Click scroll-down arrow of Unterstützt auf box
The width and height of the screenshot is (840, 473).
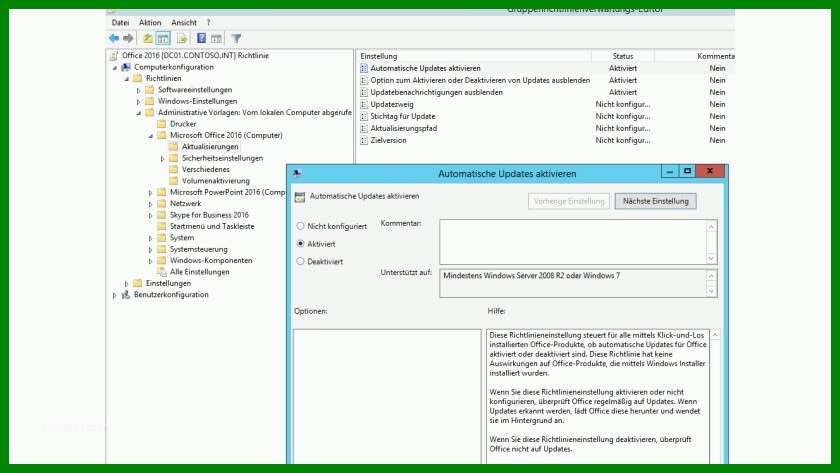(711, 291)
